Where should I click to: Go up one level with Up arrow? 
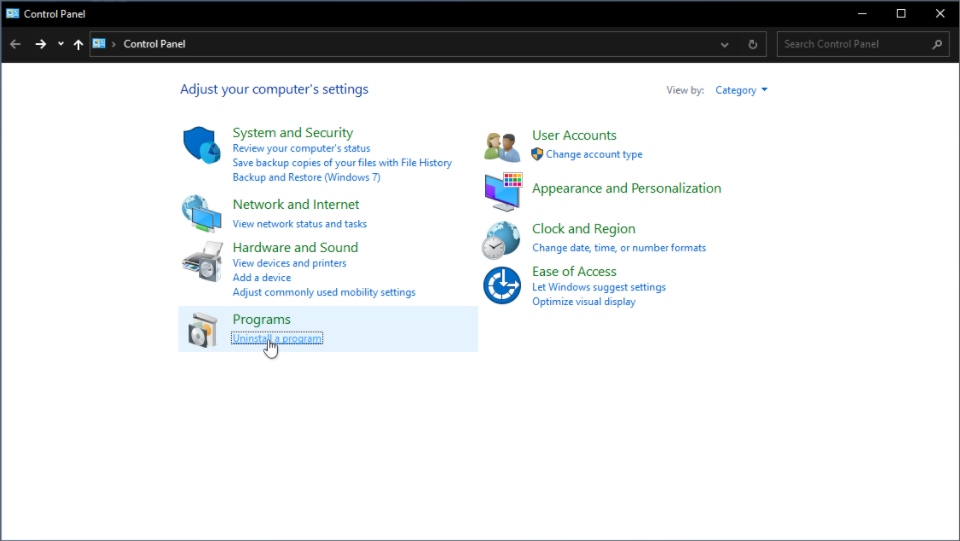[78, 44]
